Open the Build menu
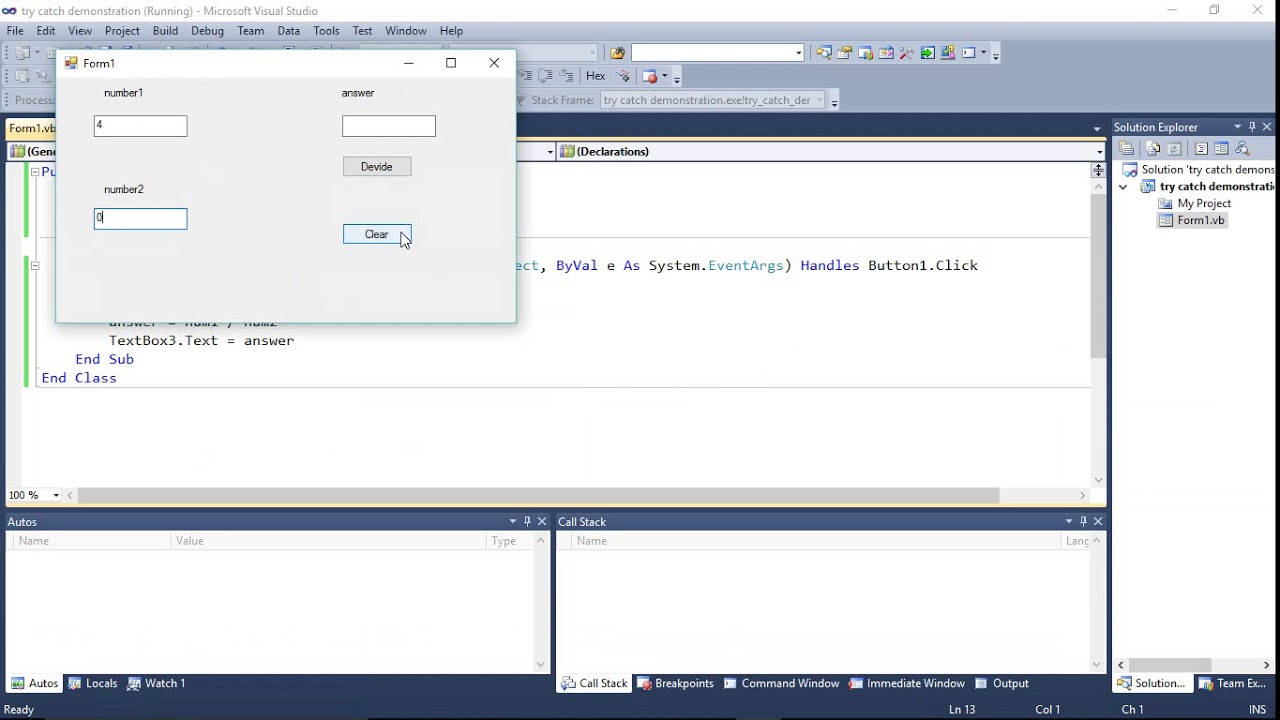This screenshot has height=720, width=1280. [165, 31]
